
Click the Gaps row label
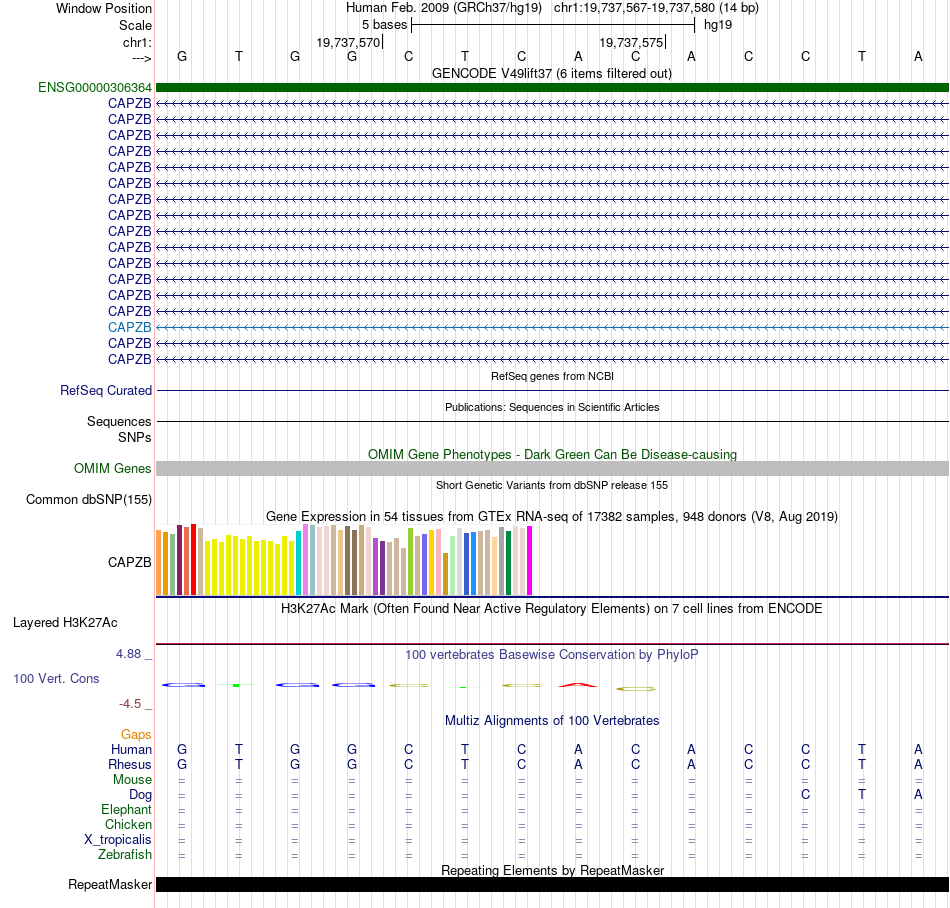(x=136, y=735)
